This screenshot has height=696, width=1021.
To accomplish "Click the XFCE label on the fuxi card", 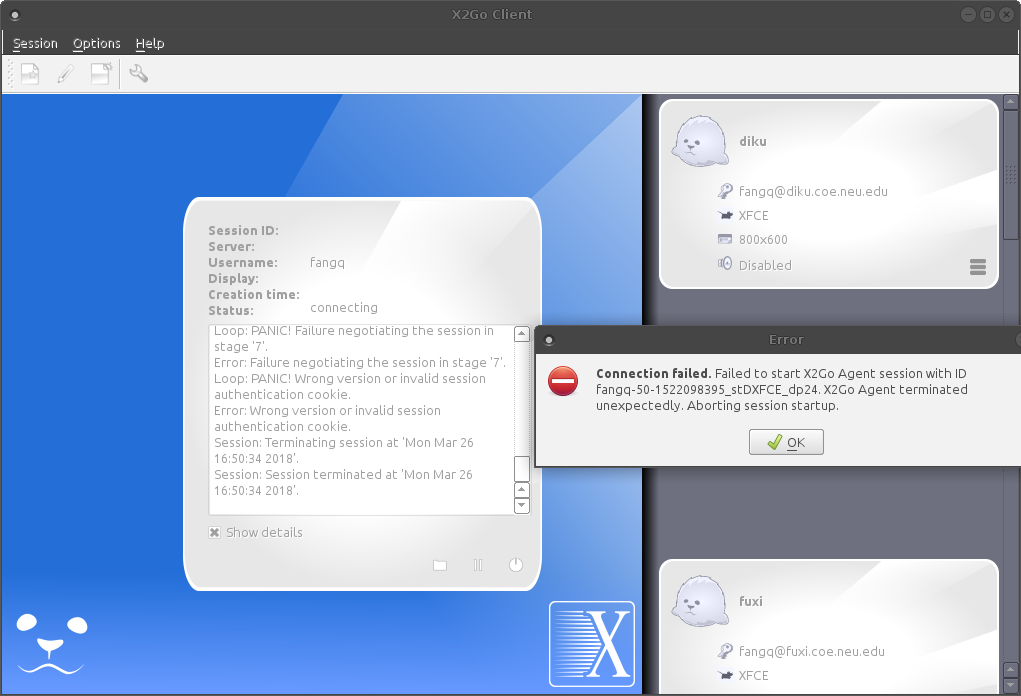I will point(753,675).
